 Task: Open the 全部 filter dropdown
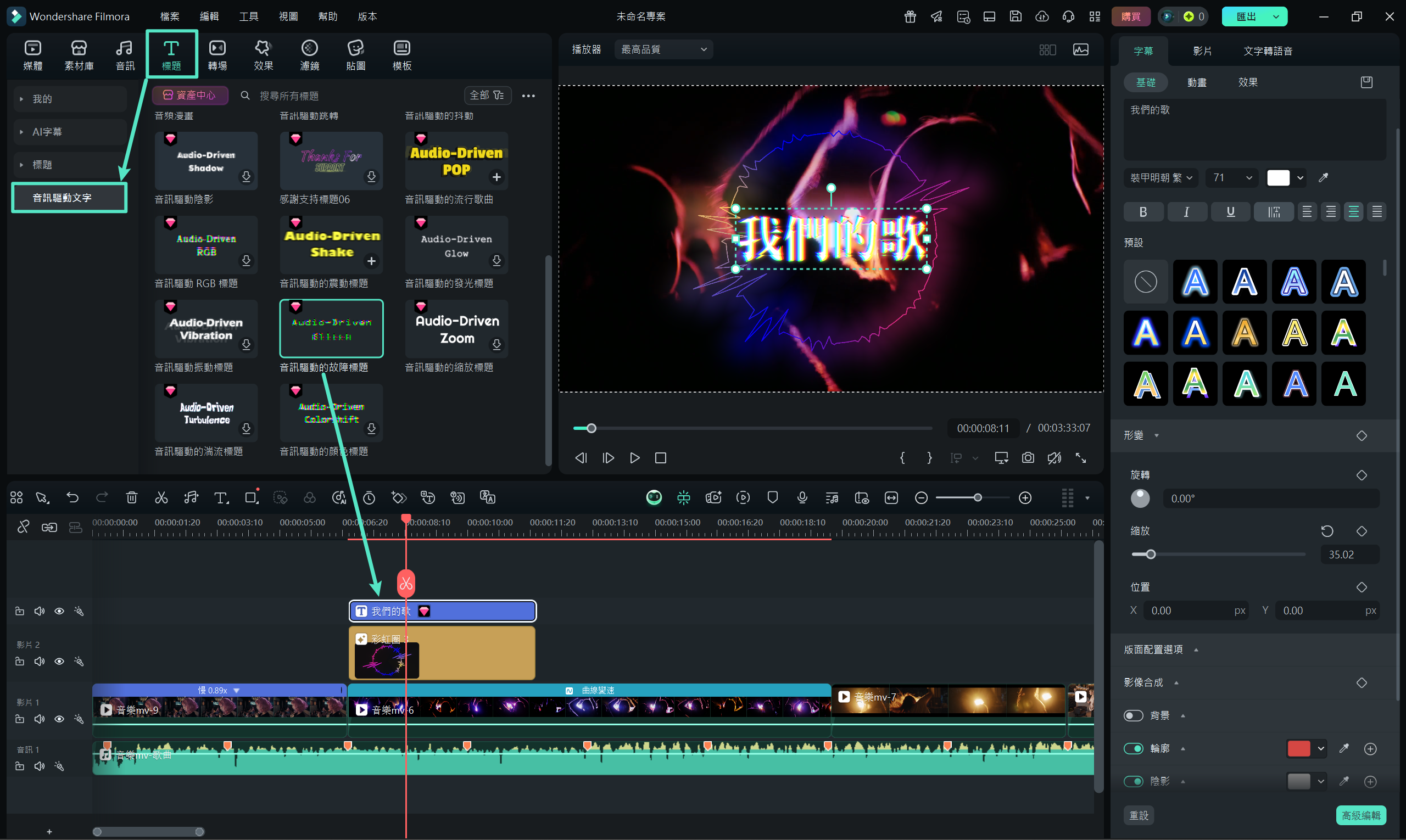[x=488, y=95]
